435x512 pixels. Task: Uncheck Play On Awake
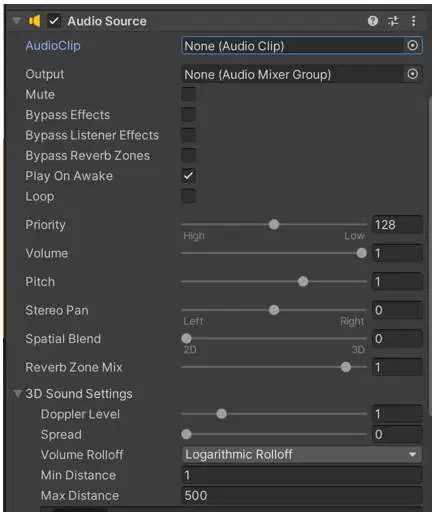(x=189, y=176)
